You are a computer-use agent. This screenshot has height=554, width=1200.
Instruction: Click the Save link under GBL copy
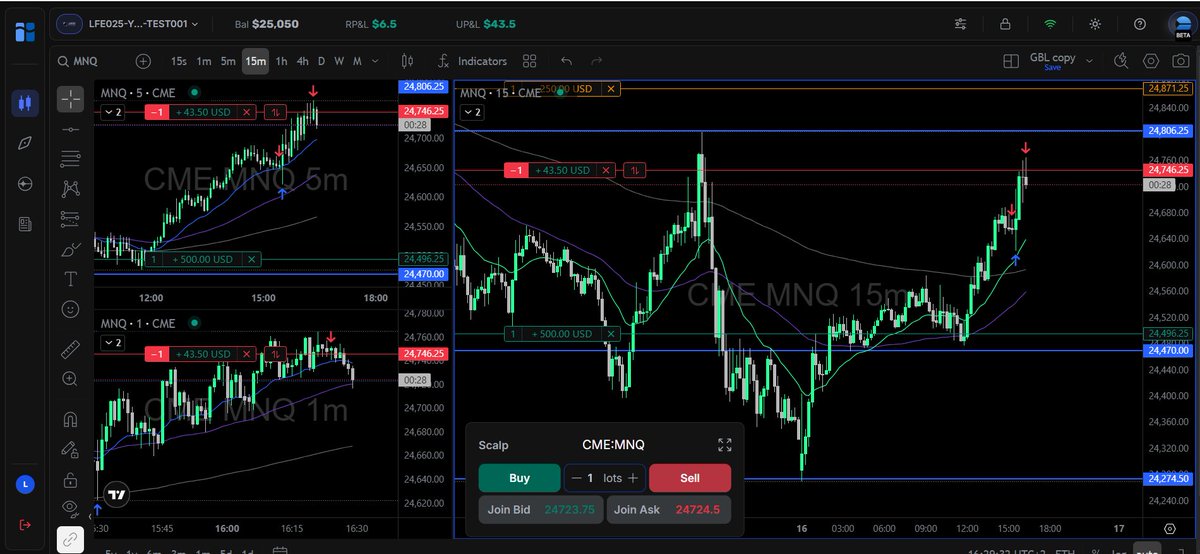(1052, 68)
